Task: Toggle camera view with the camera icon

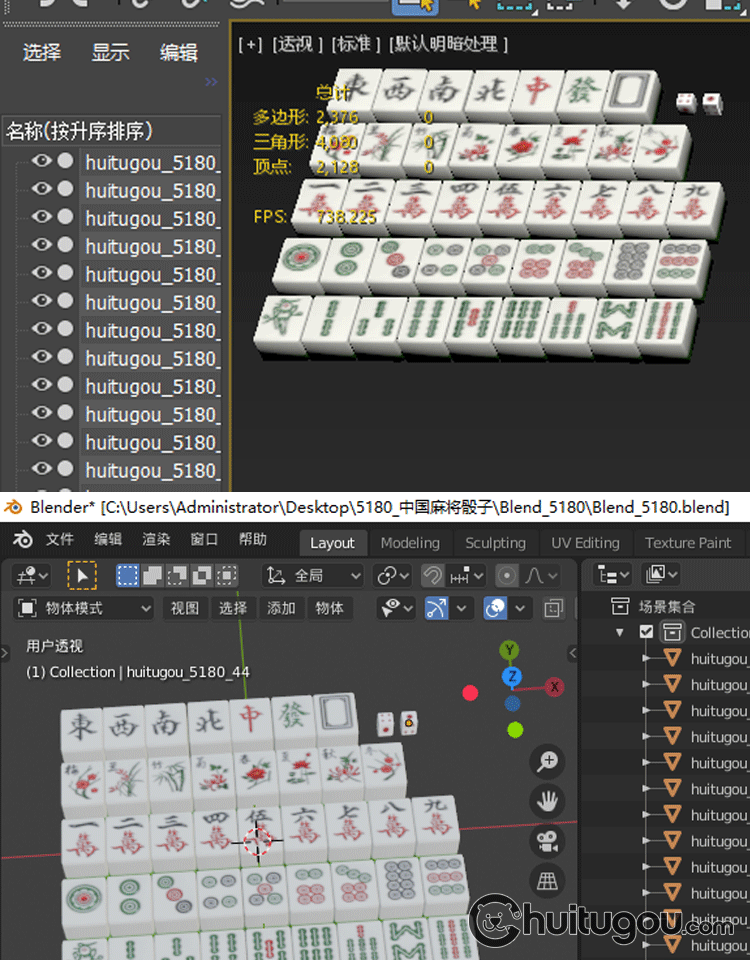Action: tap(547, 841)
